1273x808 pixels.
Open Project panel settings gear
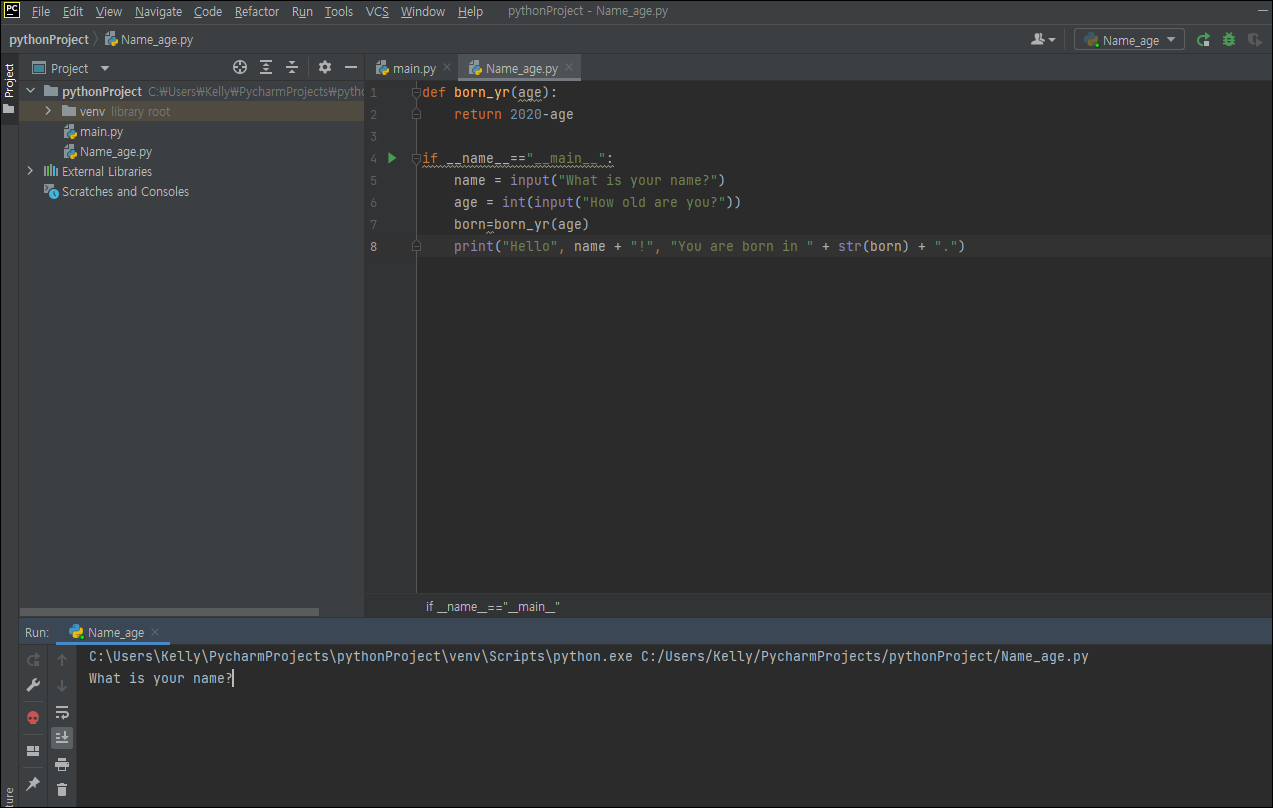[324, 68]
